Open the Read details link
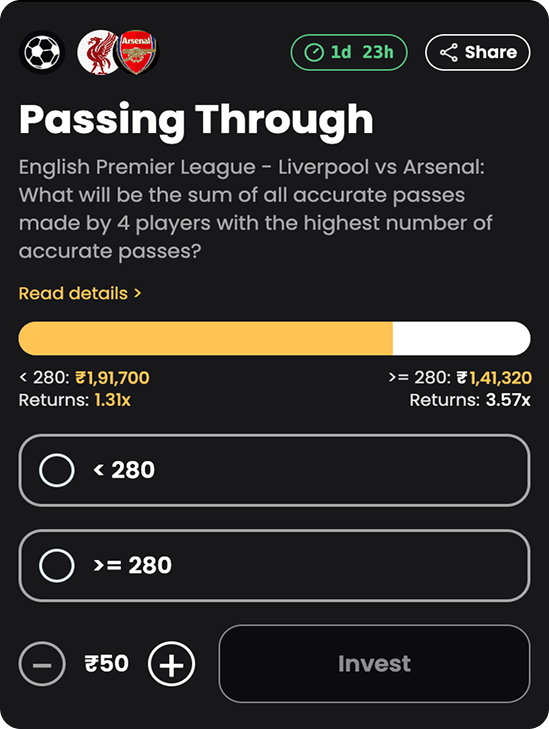 click(79, 293)
